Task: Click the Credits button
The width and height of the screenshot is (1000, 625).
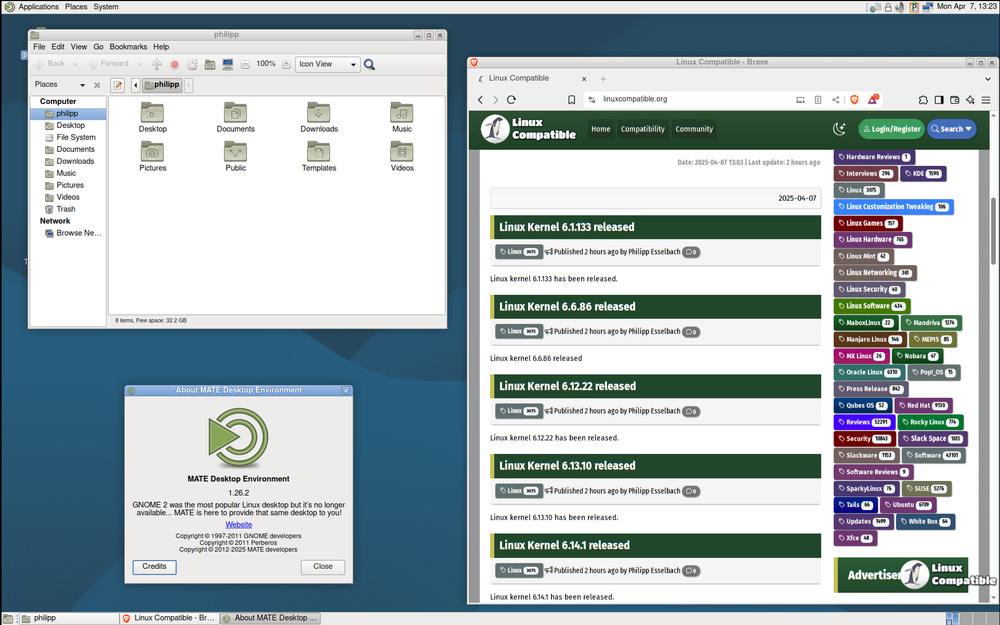Action: pyautogui.click(x=154, y=566)
